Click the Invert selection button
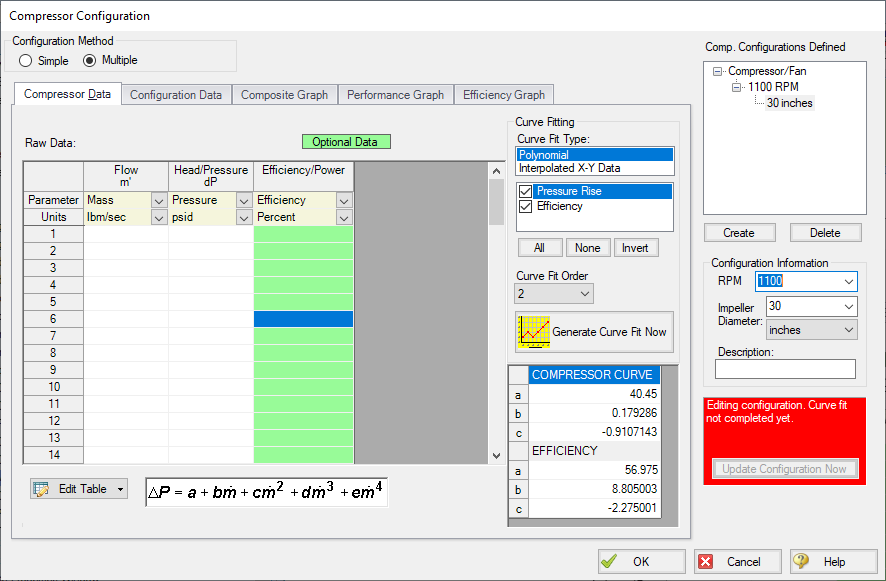Screen dimensions: 886x581 (x=635, y=248)
